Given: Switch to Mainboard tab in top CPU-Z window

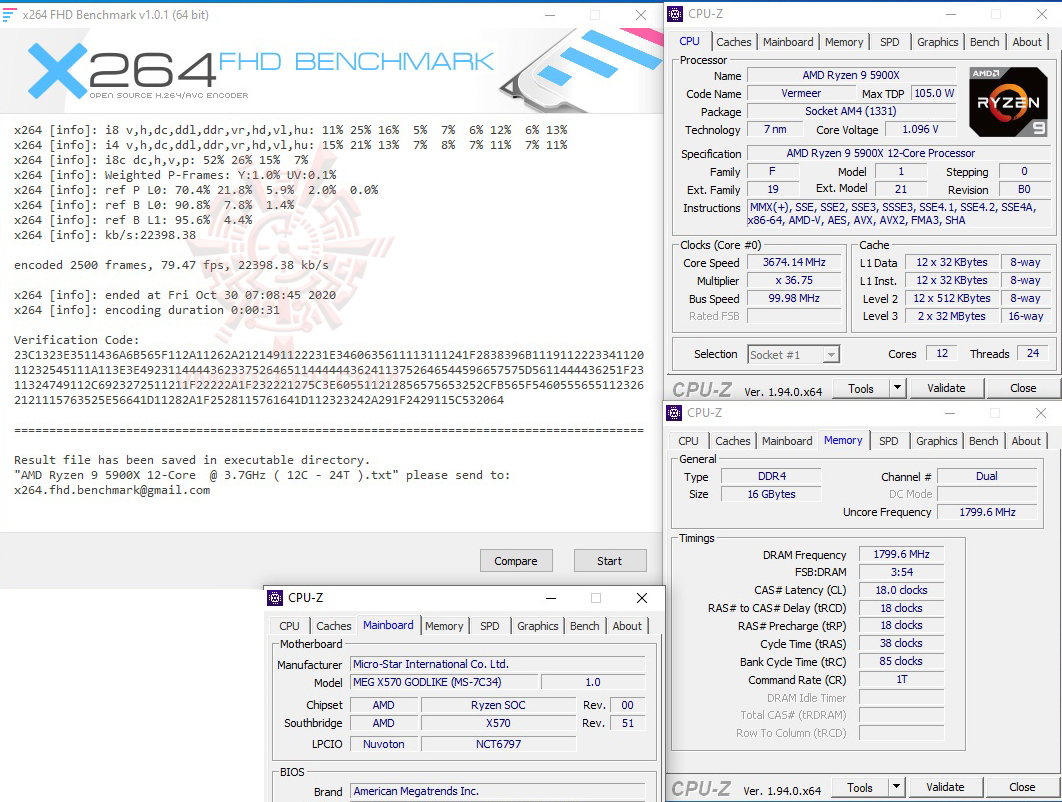Looking at the screenshot, I should pos(788,42).
